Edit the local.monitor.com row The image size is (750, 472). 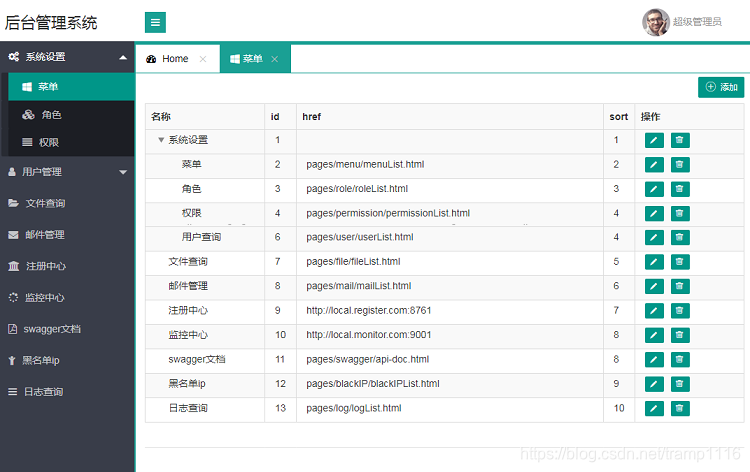click(654, 335)
